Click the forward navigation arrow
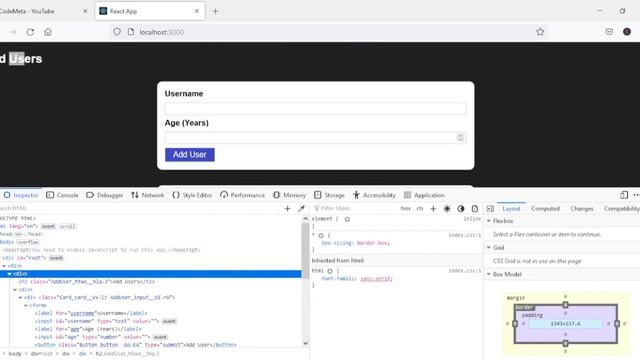 [13, 32]
